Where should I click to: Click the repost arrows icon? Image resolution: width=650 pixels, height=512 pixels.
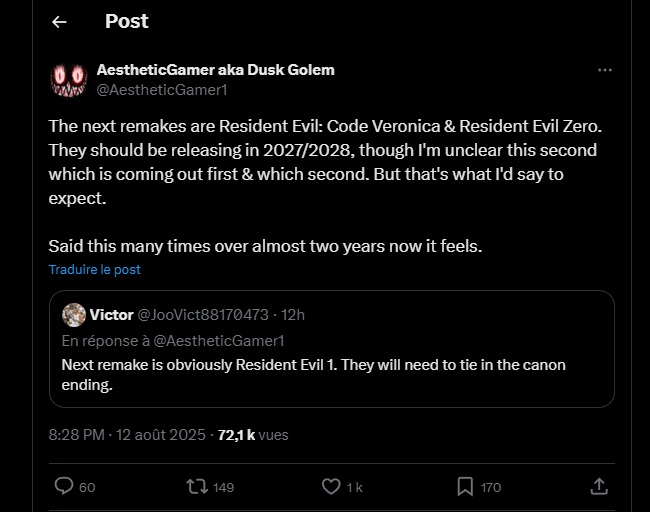[198, 486]
